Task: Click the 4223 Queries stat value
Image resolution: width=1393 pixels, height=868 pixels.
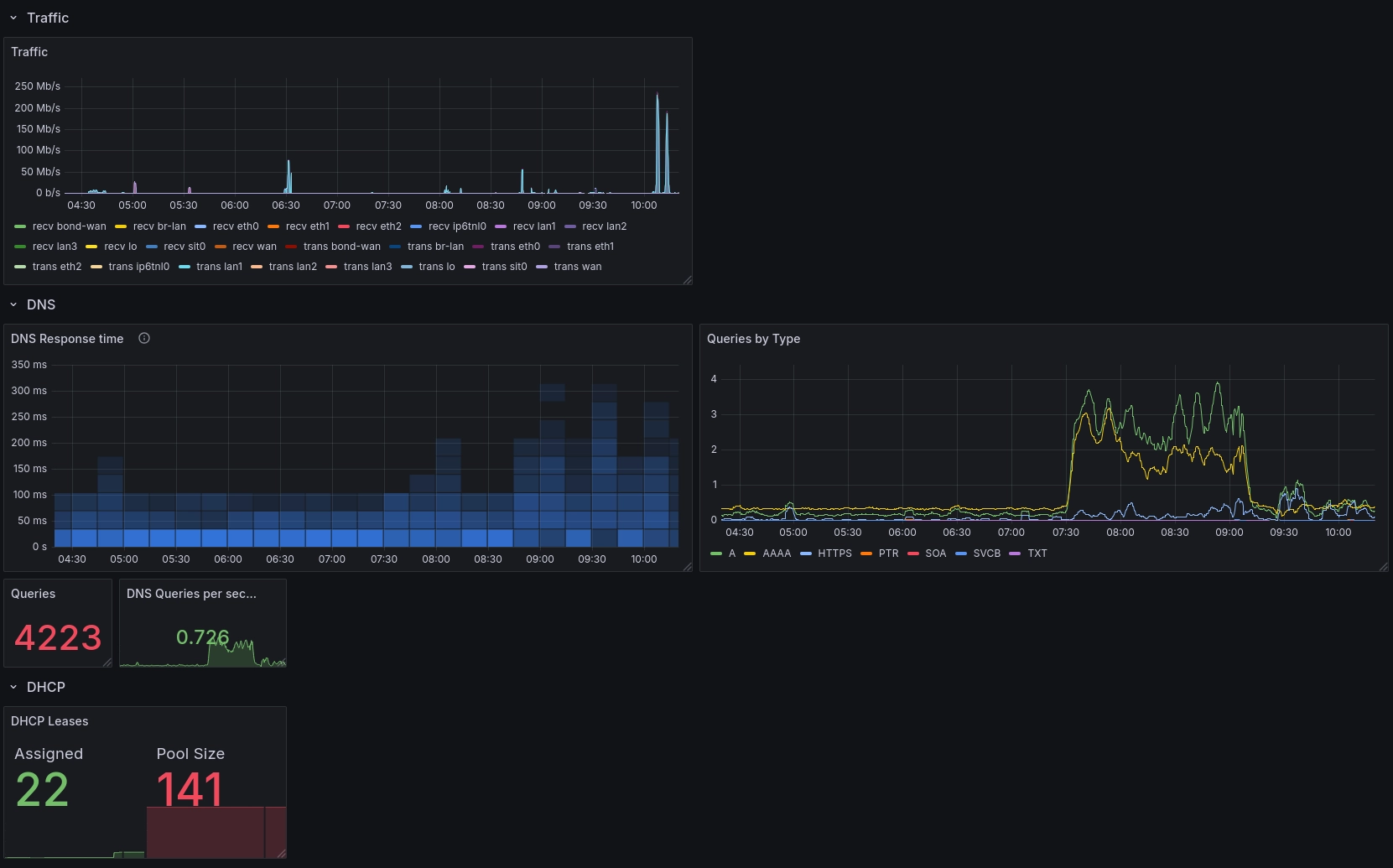Action: tap(58, 637)
